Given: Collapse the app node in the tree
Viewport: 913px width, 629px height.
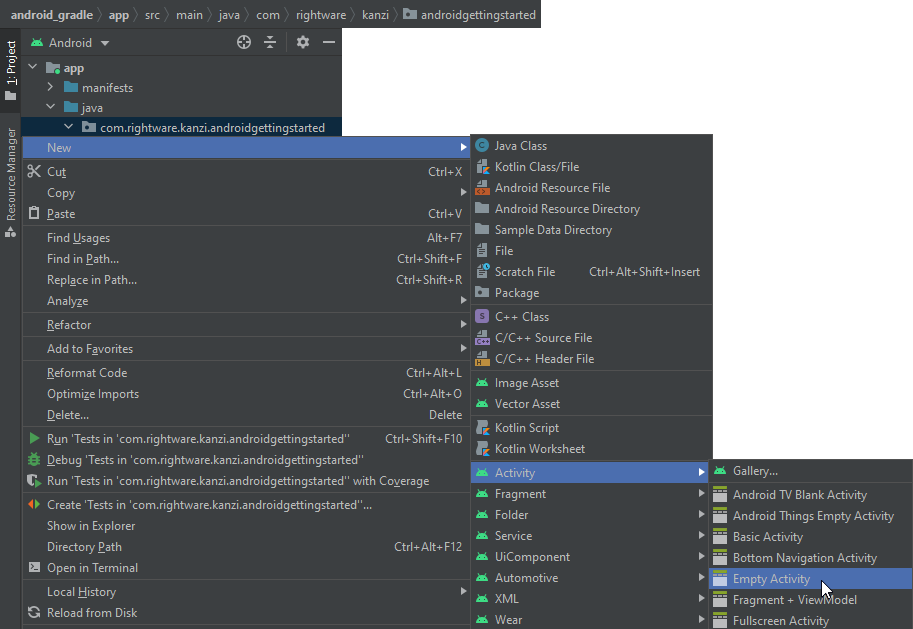Looking at the screenshot, I should tap(32, 67).
